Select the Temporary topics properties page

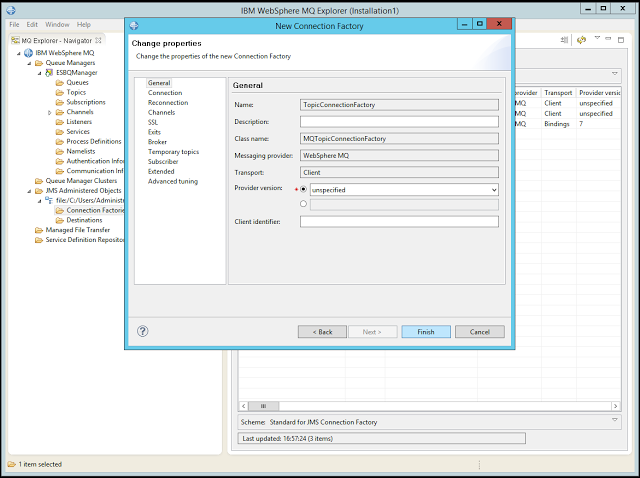[173, 151]
